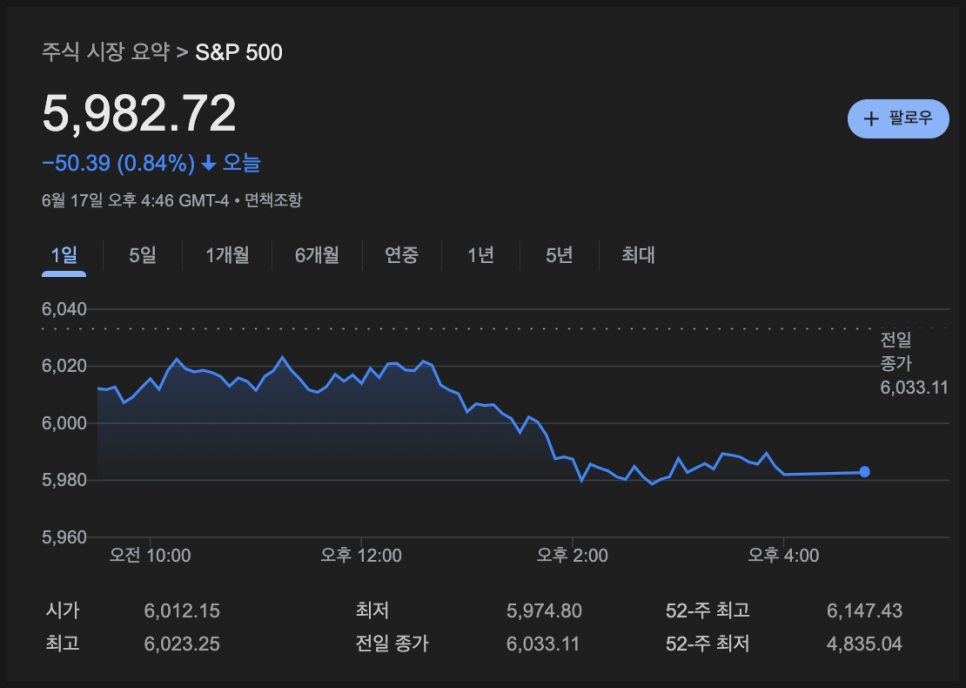Click the down arrow icon beside 오늘
This screenshot has width=966, height=688.
tap(209, 163)
